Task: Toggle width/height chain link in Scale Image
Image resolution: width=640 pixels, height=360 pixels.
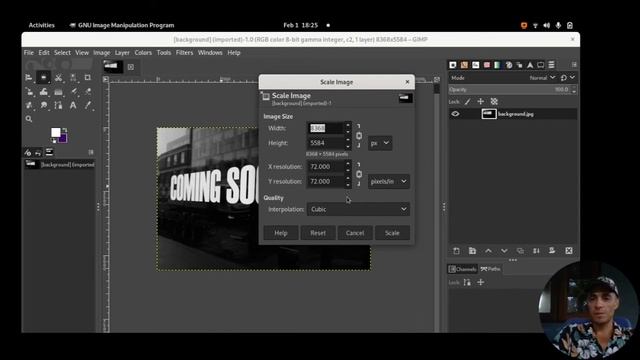Action: point(359,136)
